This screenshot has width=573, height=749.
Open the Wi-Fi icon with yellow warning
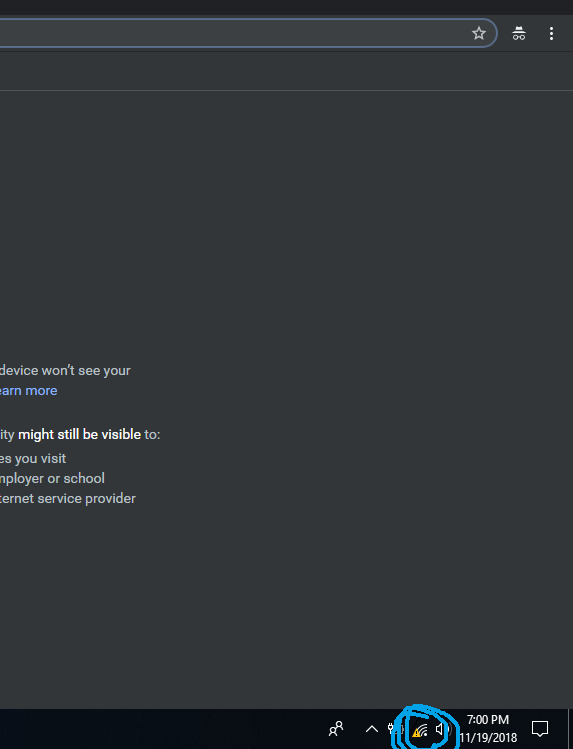tap(420, 730)
